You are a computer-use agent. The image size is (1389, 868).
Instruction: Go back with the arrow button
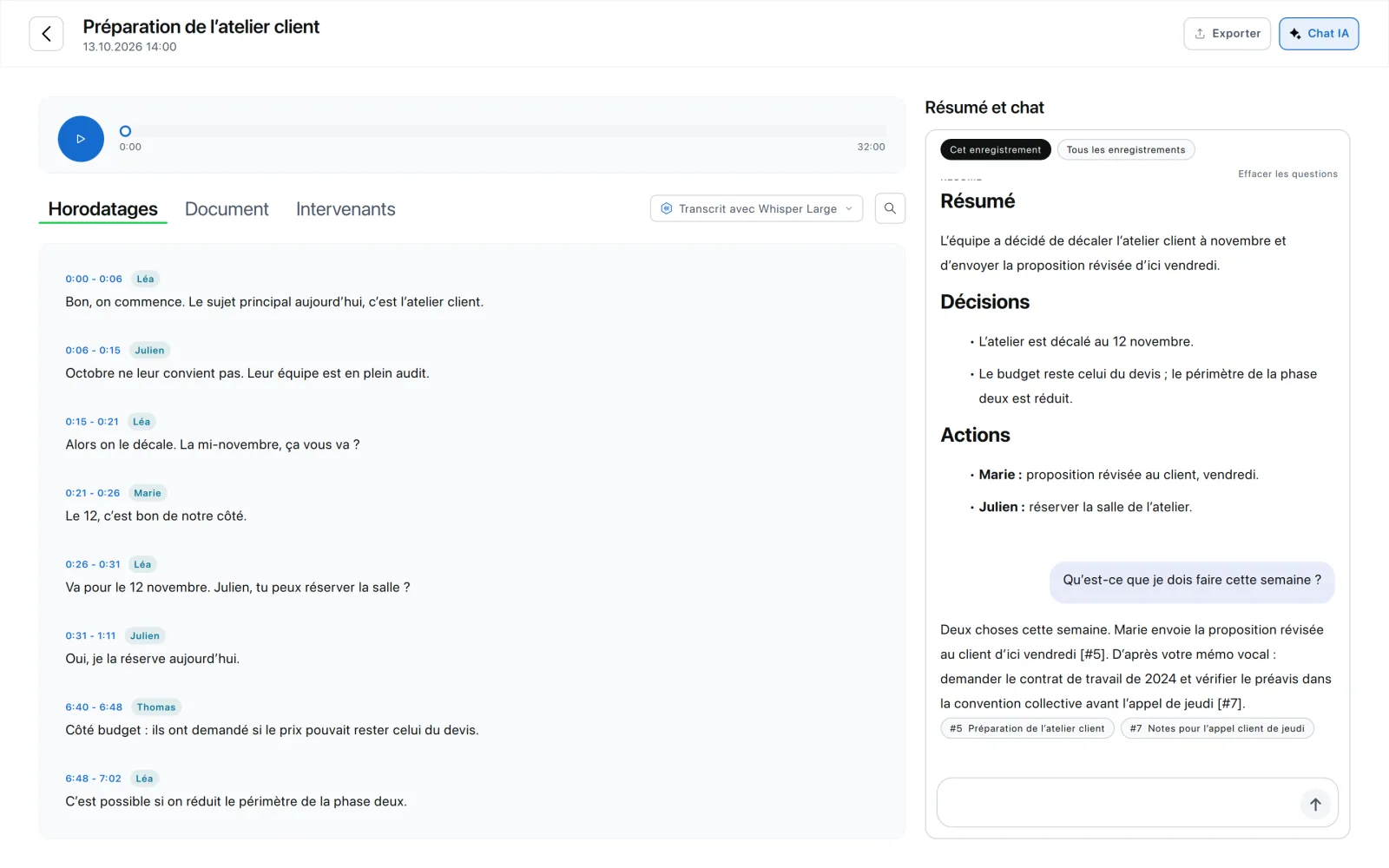click(x=46, y=34)
